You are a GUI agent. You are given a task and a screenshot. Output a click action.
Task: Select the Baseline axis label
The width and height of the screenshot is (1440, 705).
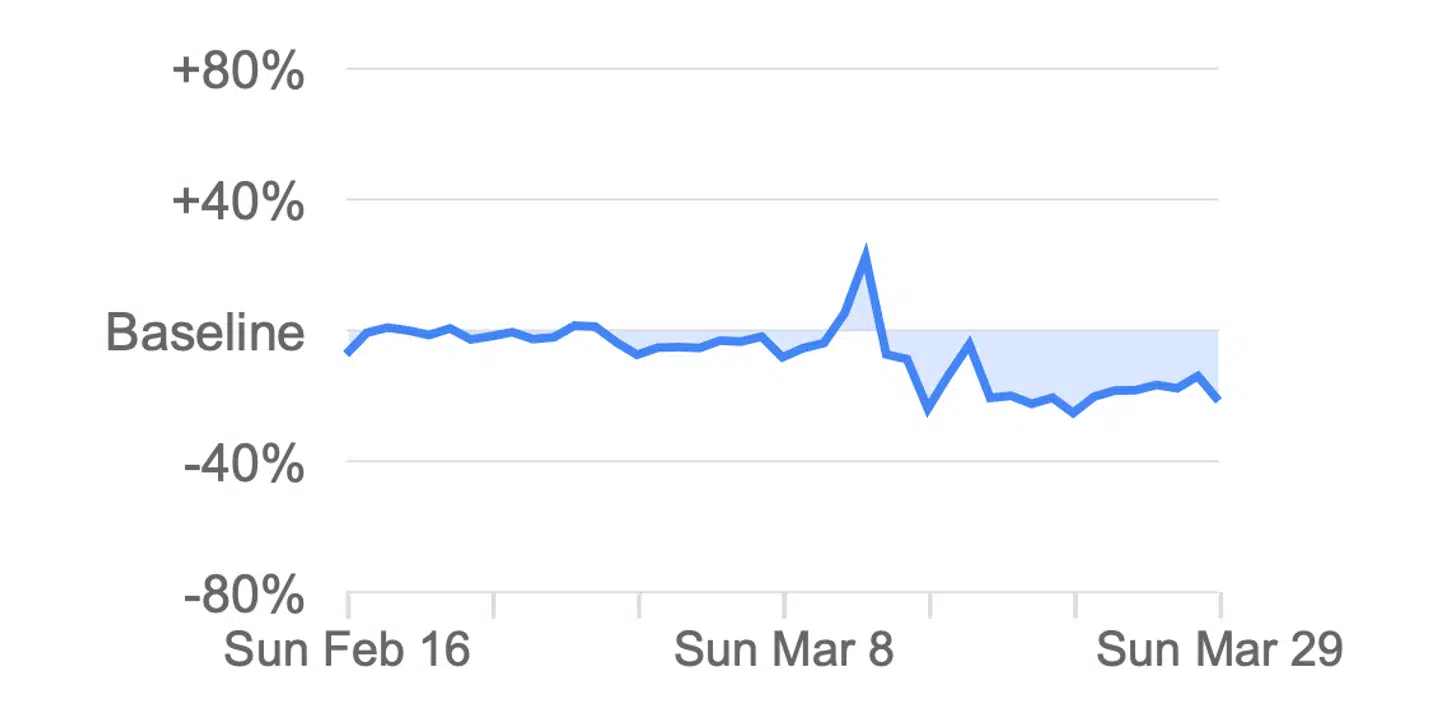pyautogui.click(x=205, y=332)
